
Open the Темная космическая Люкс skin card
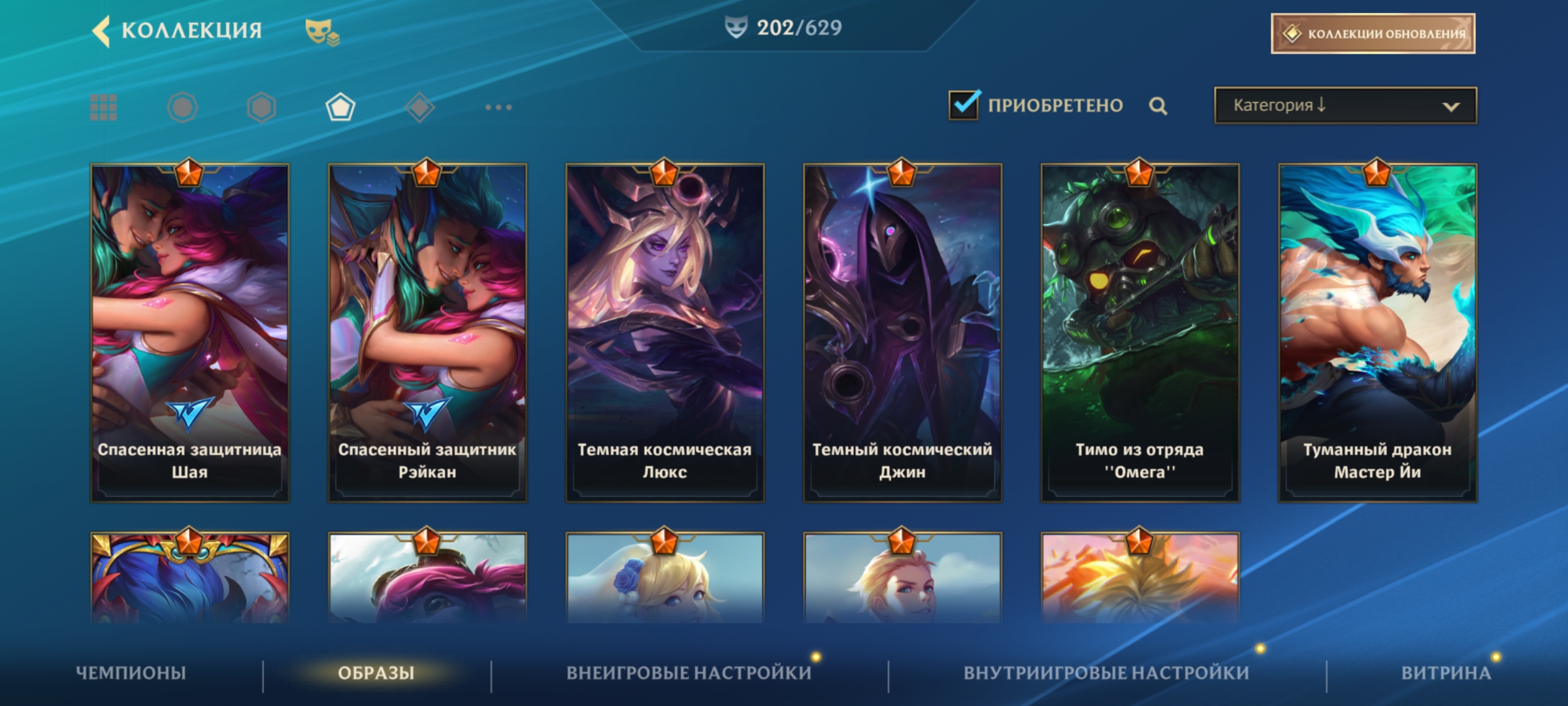click(x=664, y=333)
